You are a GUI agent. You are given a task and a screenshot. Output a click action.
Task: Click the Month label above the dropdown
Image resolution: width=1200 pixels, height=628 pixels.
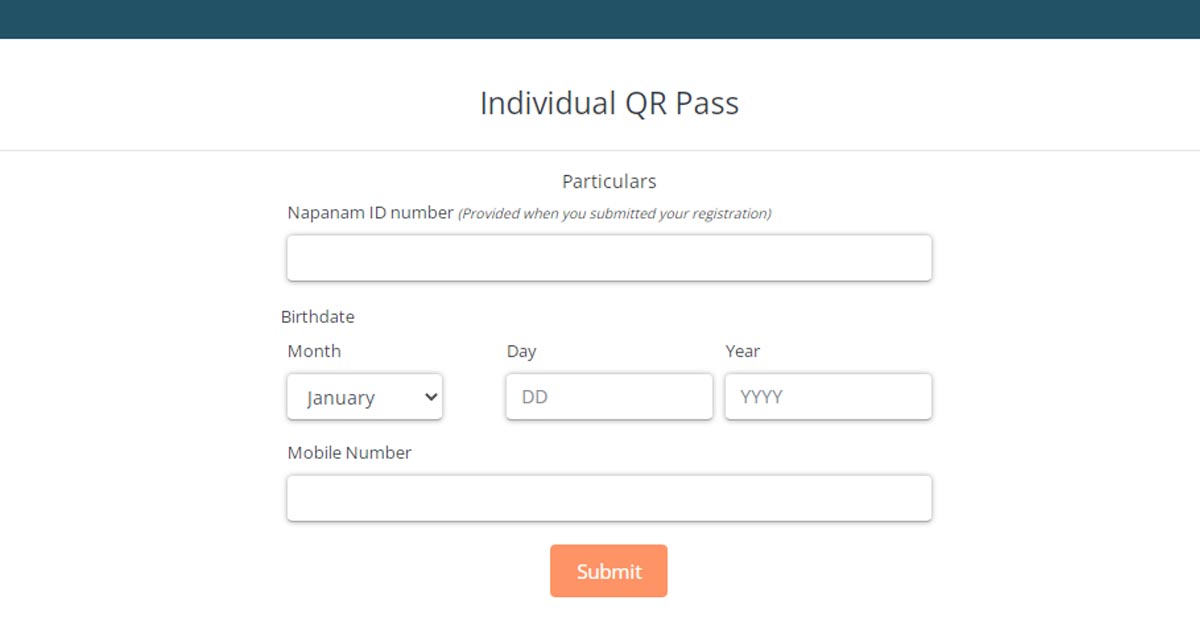[x=314, y=351]
